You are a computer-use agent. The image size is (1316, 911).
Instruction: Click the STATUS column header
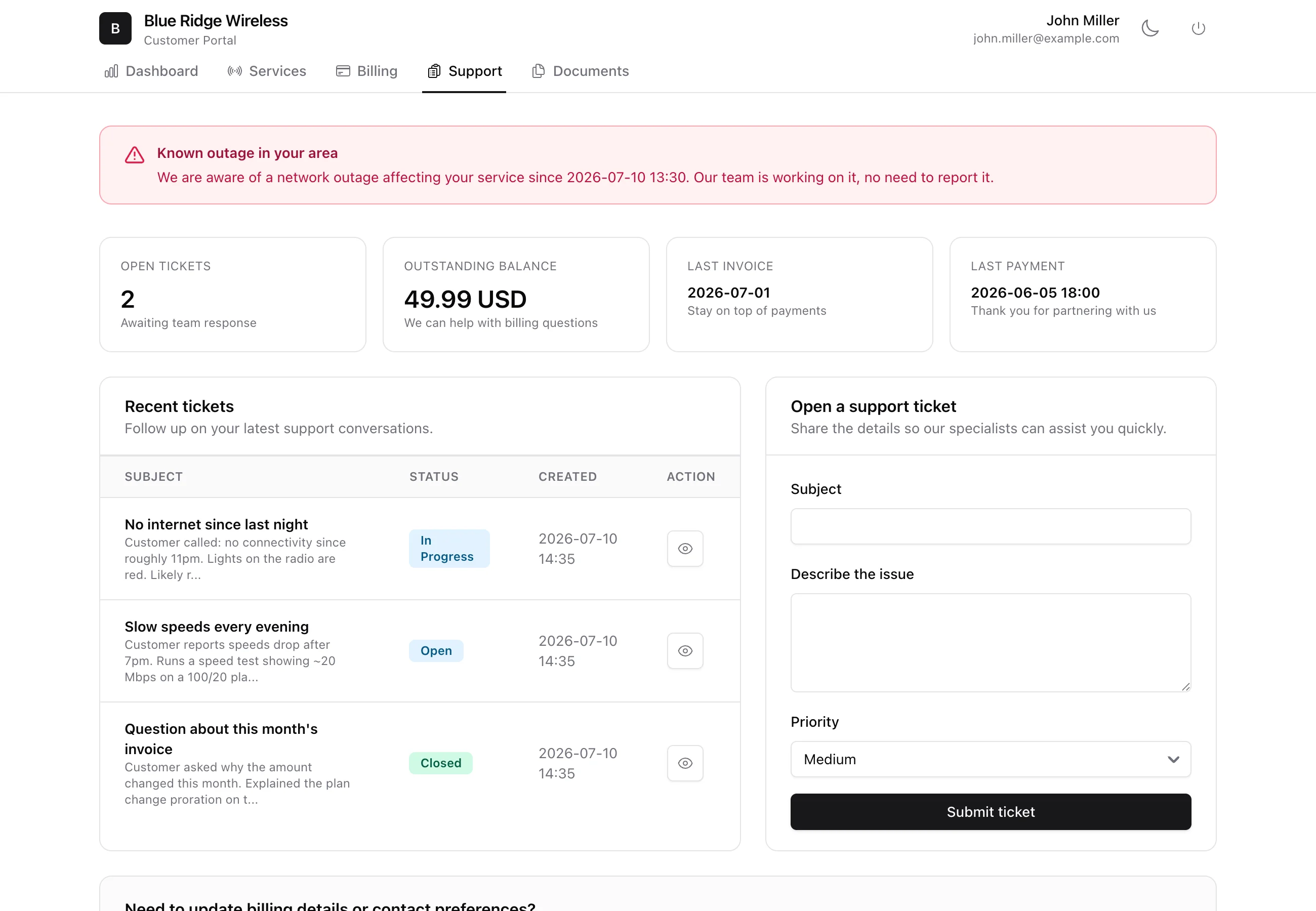(x=434, y=477)
